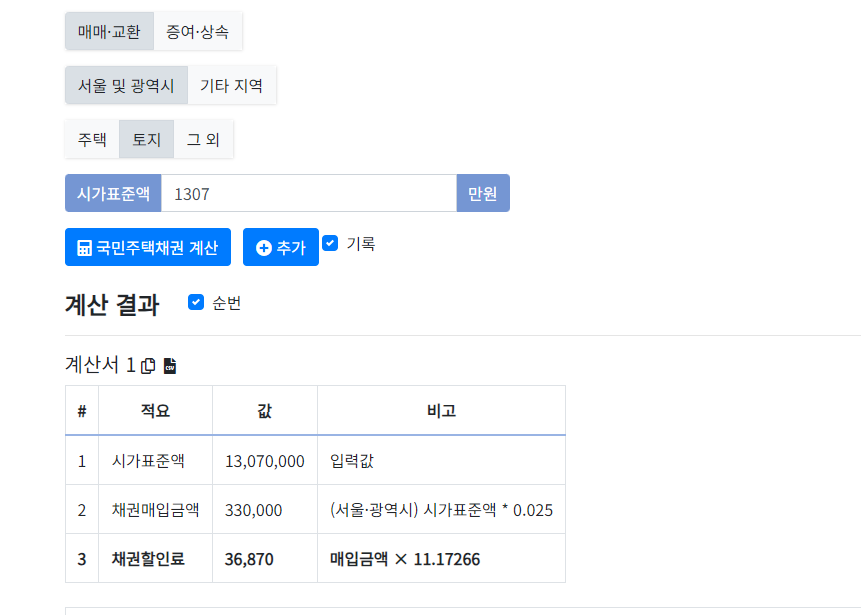Toggle the 기록 checkbox

[x=330, y=243]
